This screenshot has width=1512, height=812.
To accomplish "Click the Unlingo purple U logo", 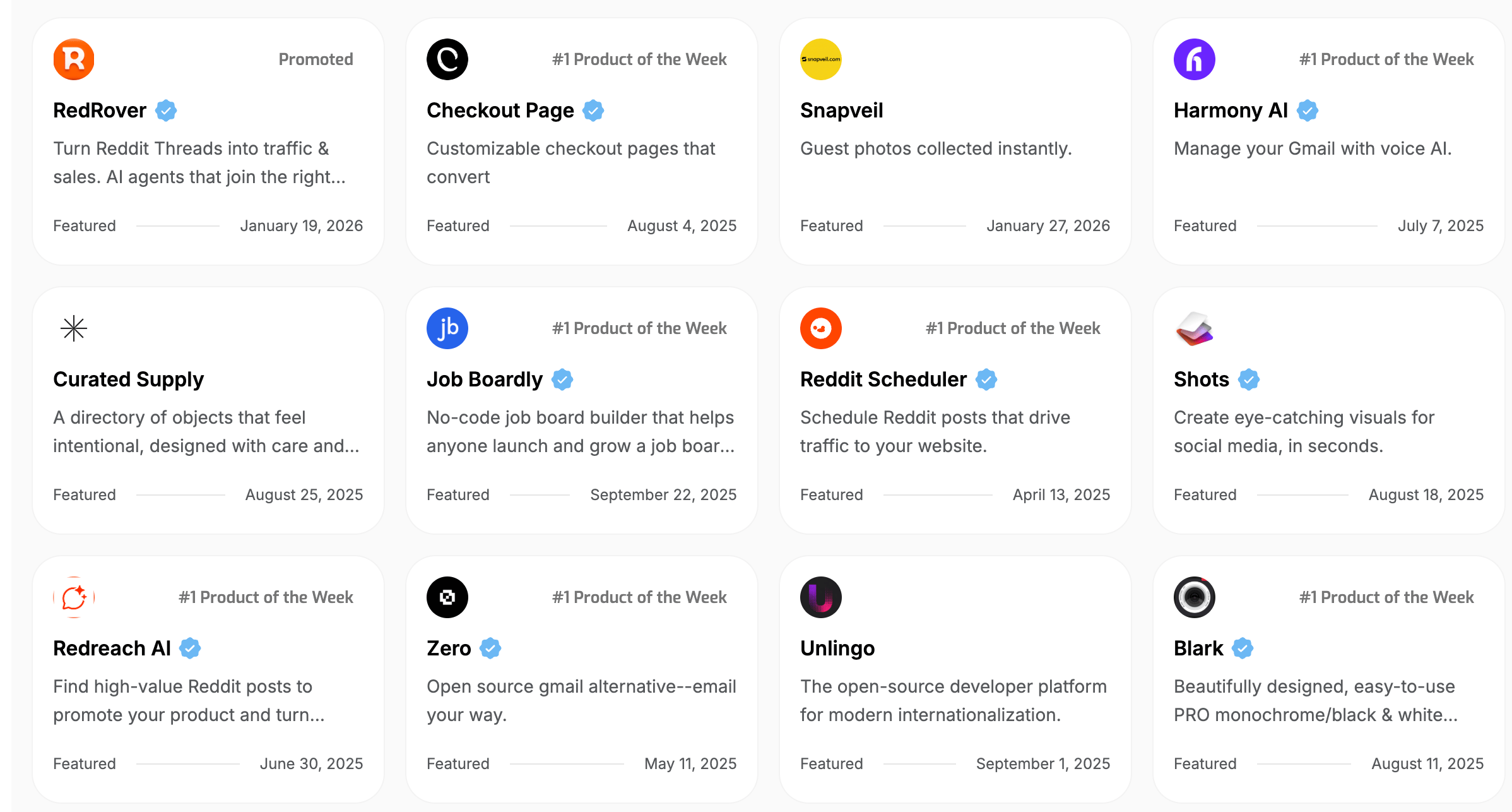I will 821,597.
